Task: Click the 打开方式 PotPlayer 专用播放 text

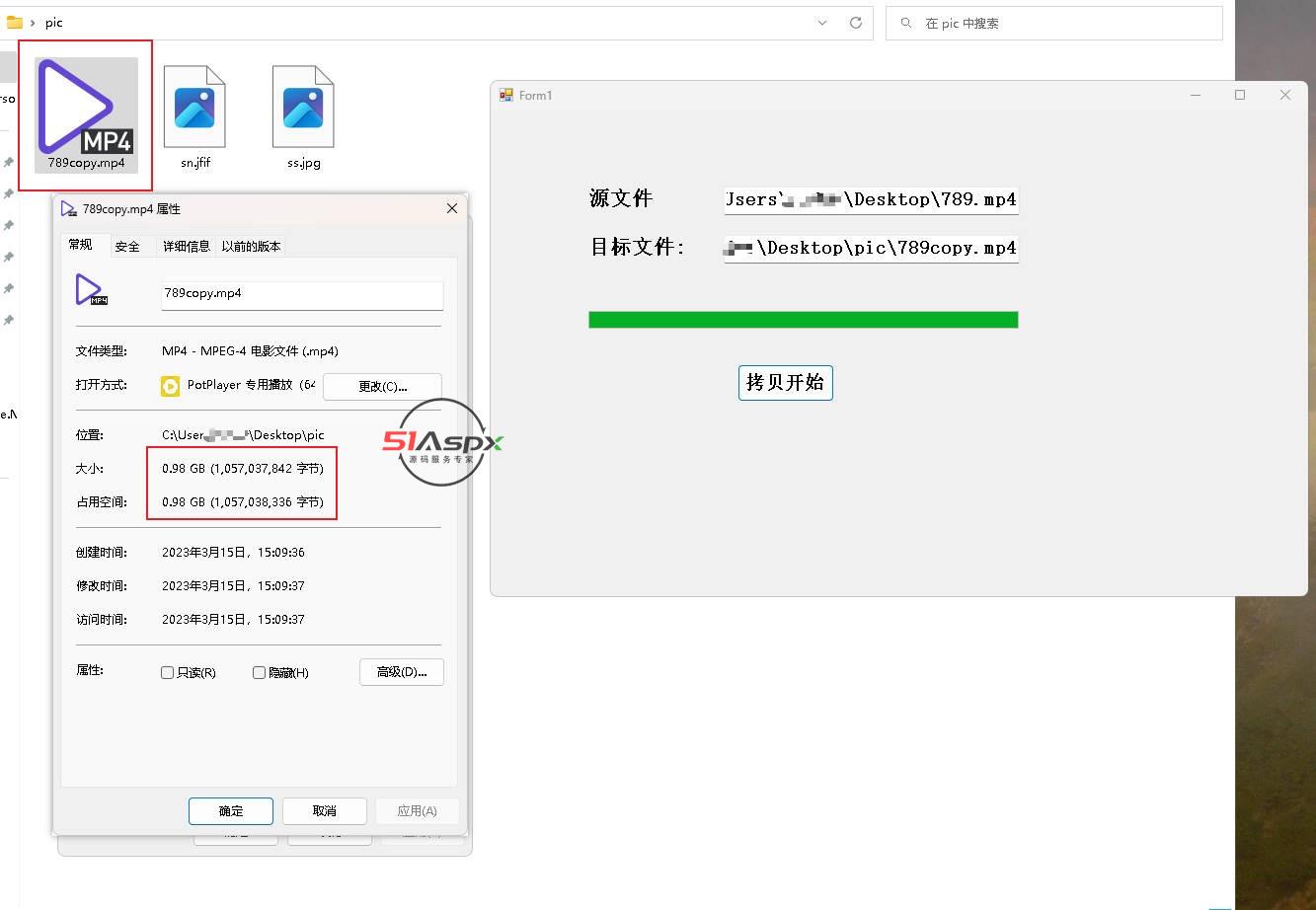Action: [x=251, y=385]
